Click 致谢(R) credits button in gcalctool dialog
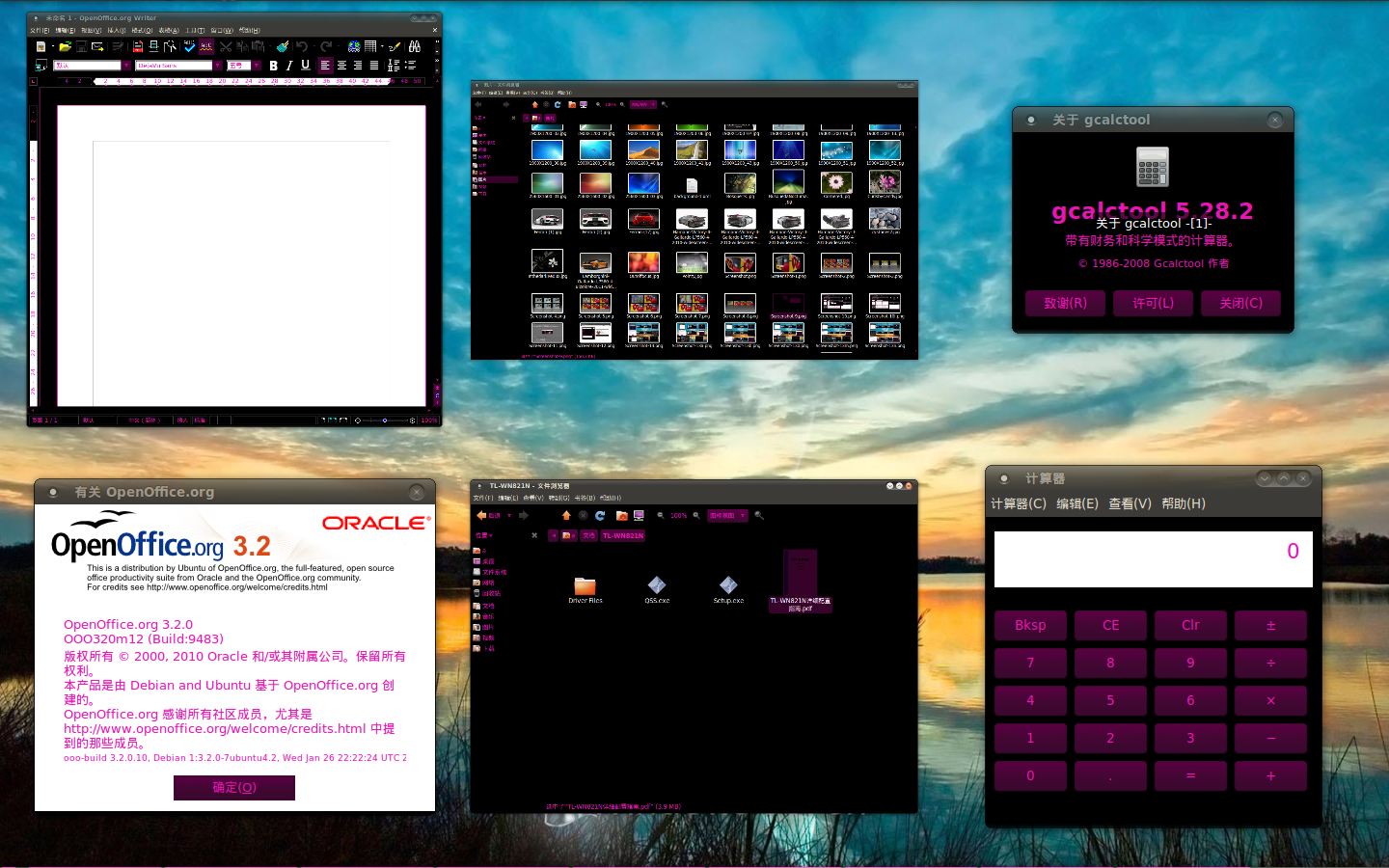Screen dimensions: 1389x868 pos(1066,303)
